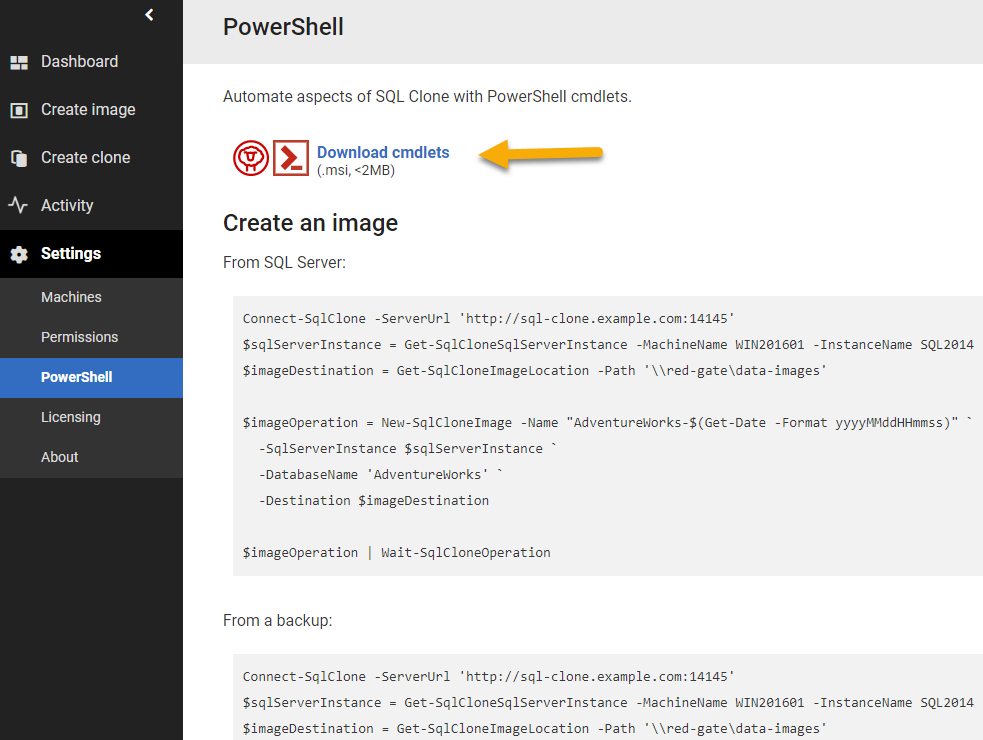Navigate to Create clone page
Screen dimensions: 983x740
point(84,157)
